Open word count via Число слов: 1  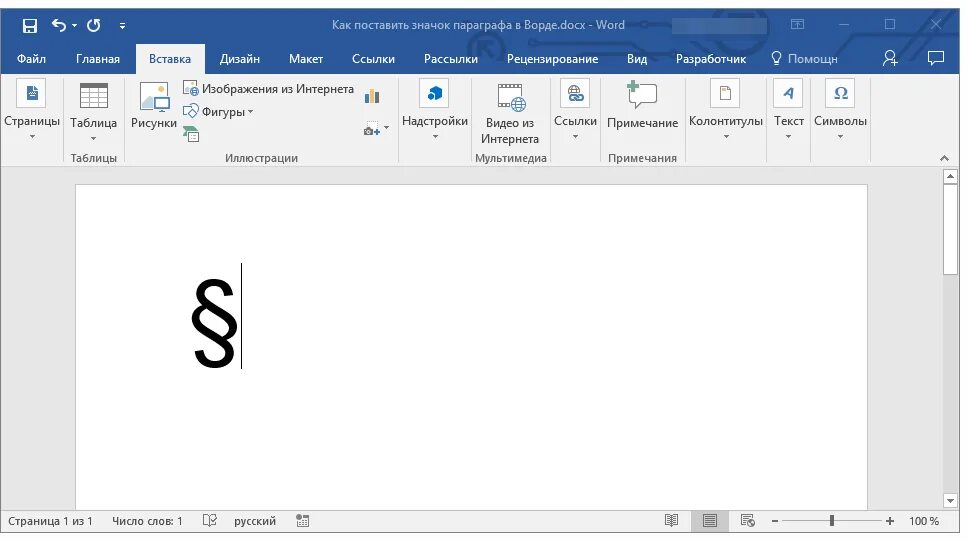click(x=147, y=521)
